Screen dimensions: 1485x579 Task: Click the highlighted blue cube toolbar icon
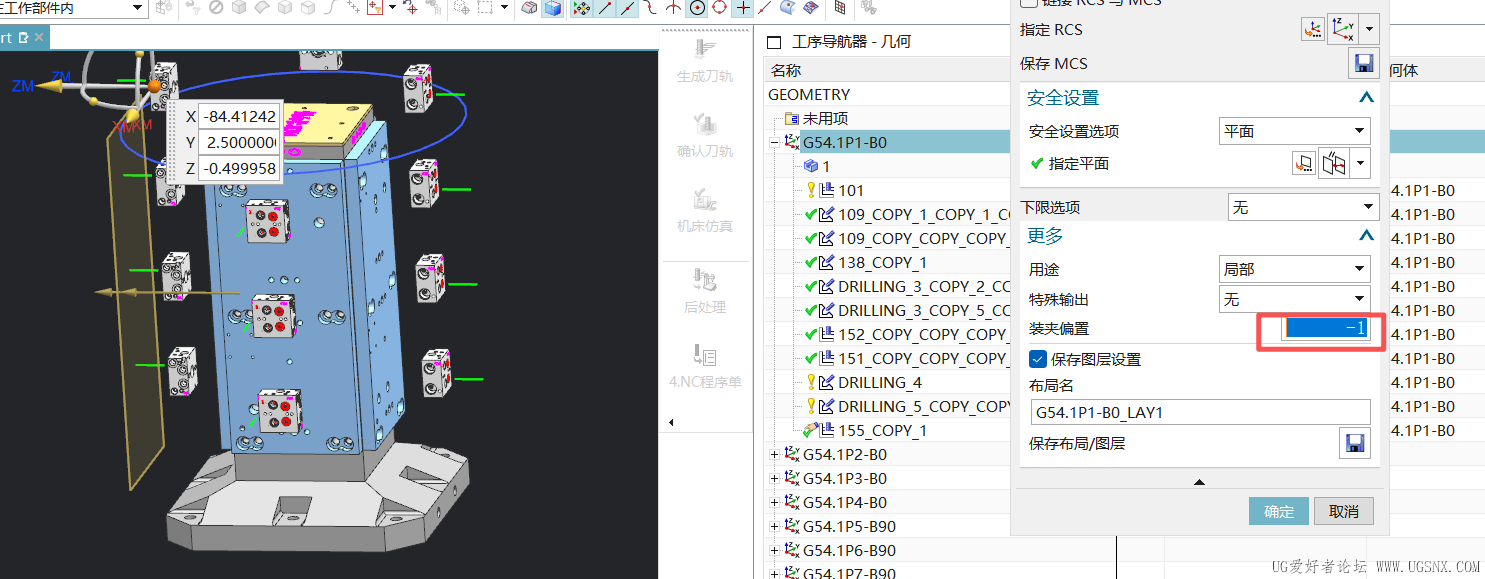coord(552,9)
